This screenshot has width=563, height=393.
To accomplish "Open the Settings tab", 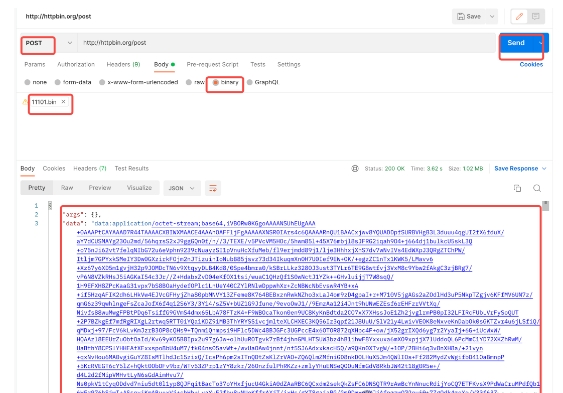I will click(289, 65).
